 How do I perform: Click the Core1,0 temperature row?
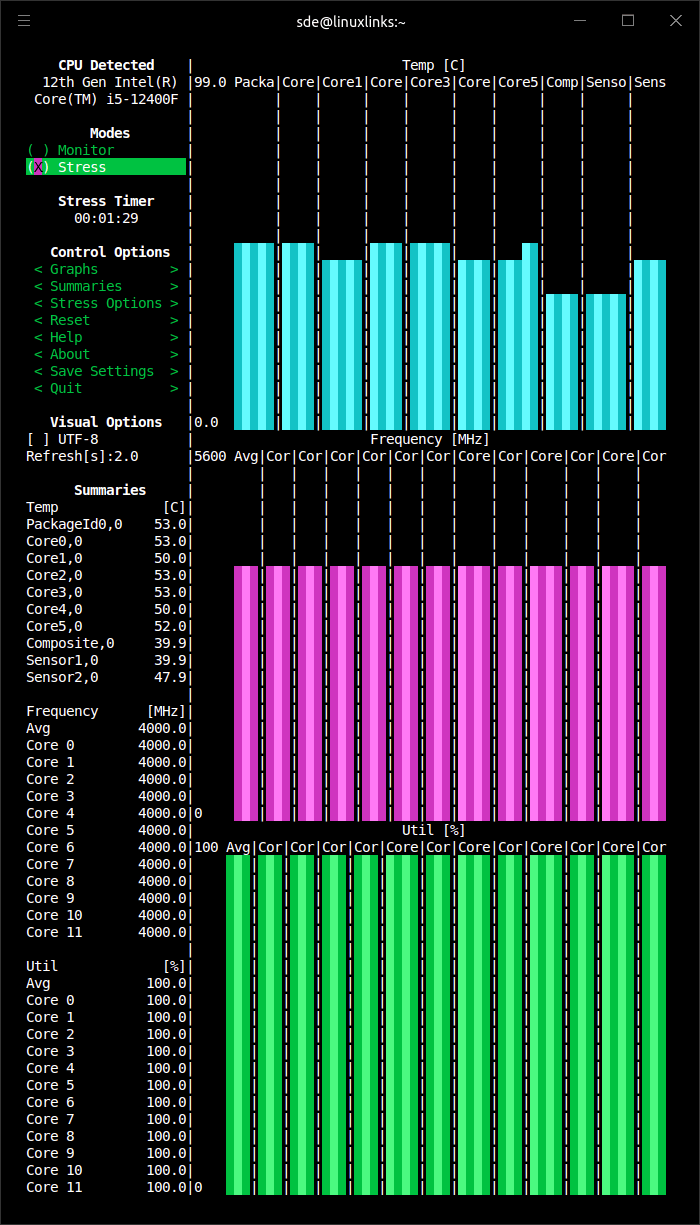click(x=106, y=558)
